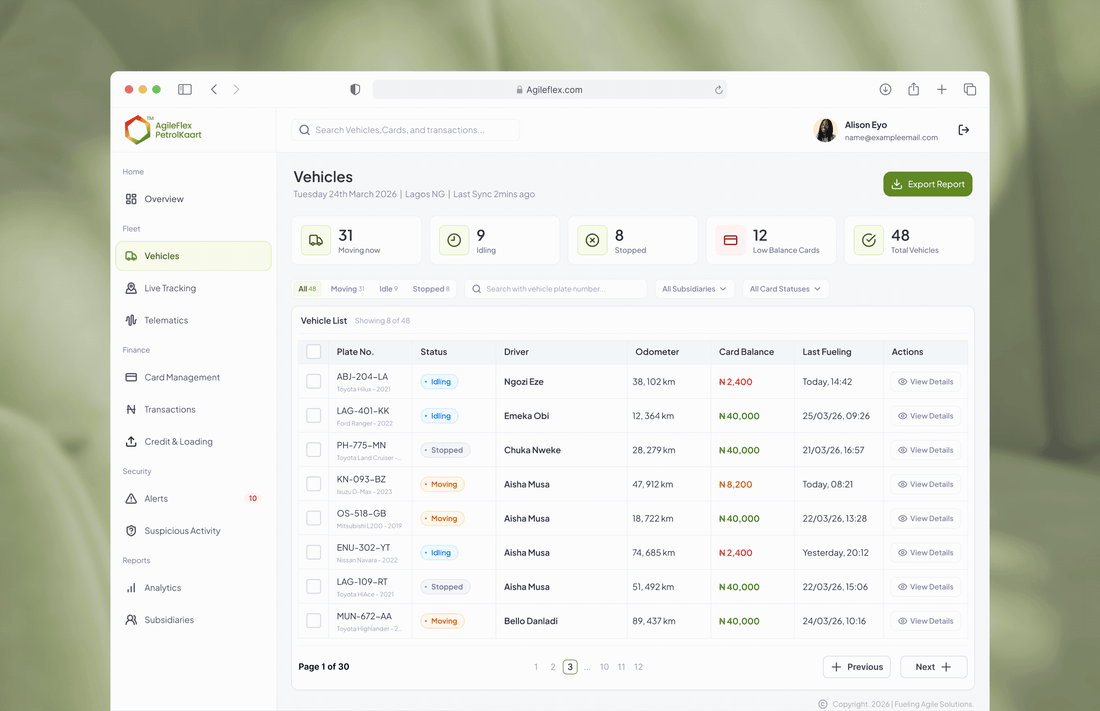Click the Agileflex.com address bar

pos(550,90)
